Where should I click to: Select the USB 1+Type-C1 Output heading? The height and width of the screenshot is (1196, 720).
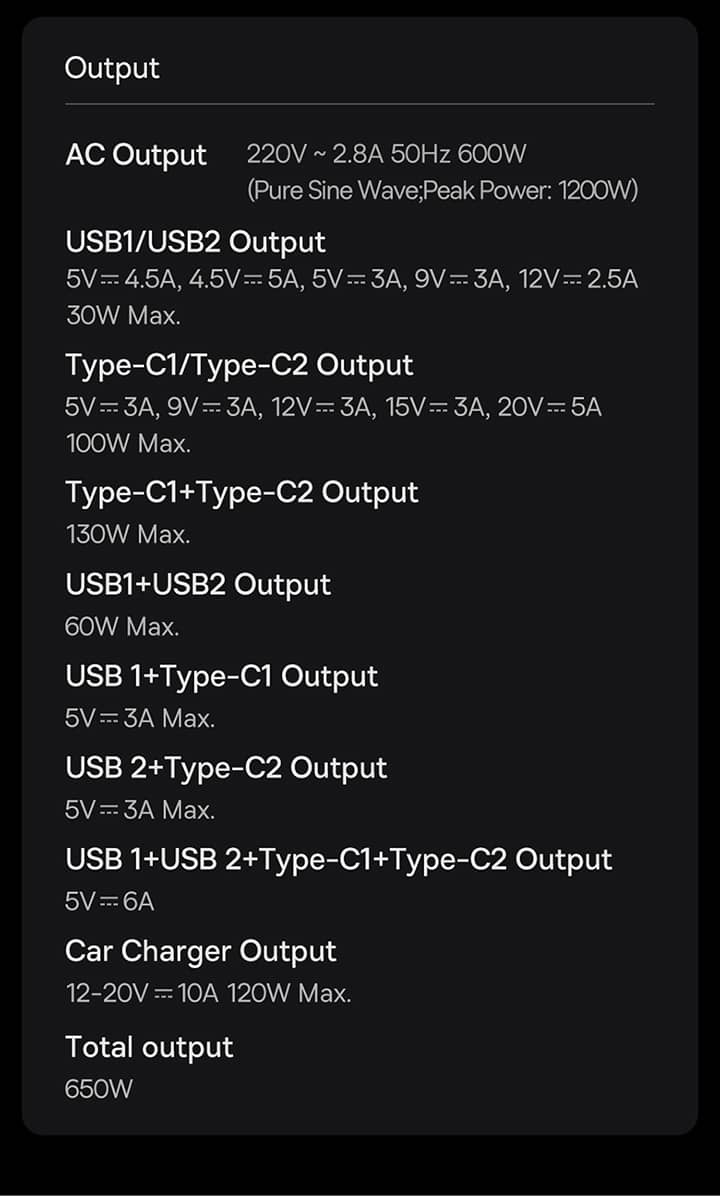(222, 676)
